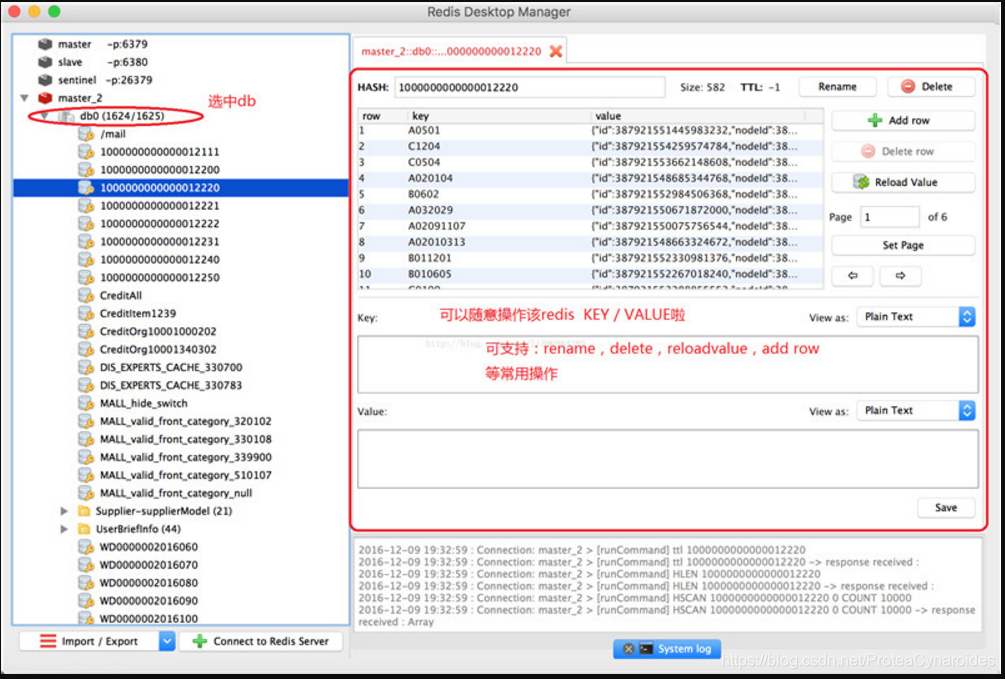The width and height of the screenshot is (1005, 679).
Task: Toggle the System log panel
Action: (667, 649)
